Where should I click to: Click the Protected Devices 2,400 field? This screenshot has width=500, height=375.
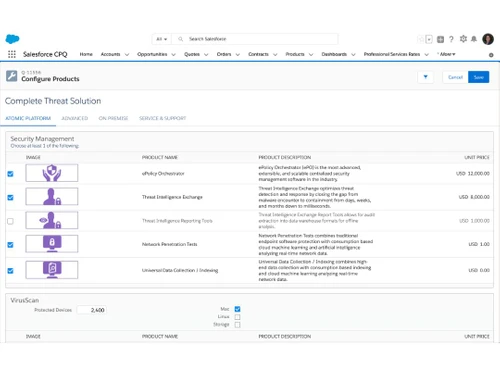pos(92,310)
